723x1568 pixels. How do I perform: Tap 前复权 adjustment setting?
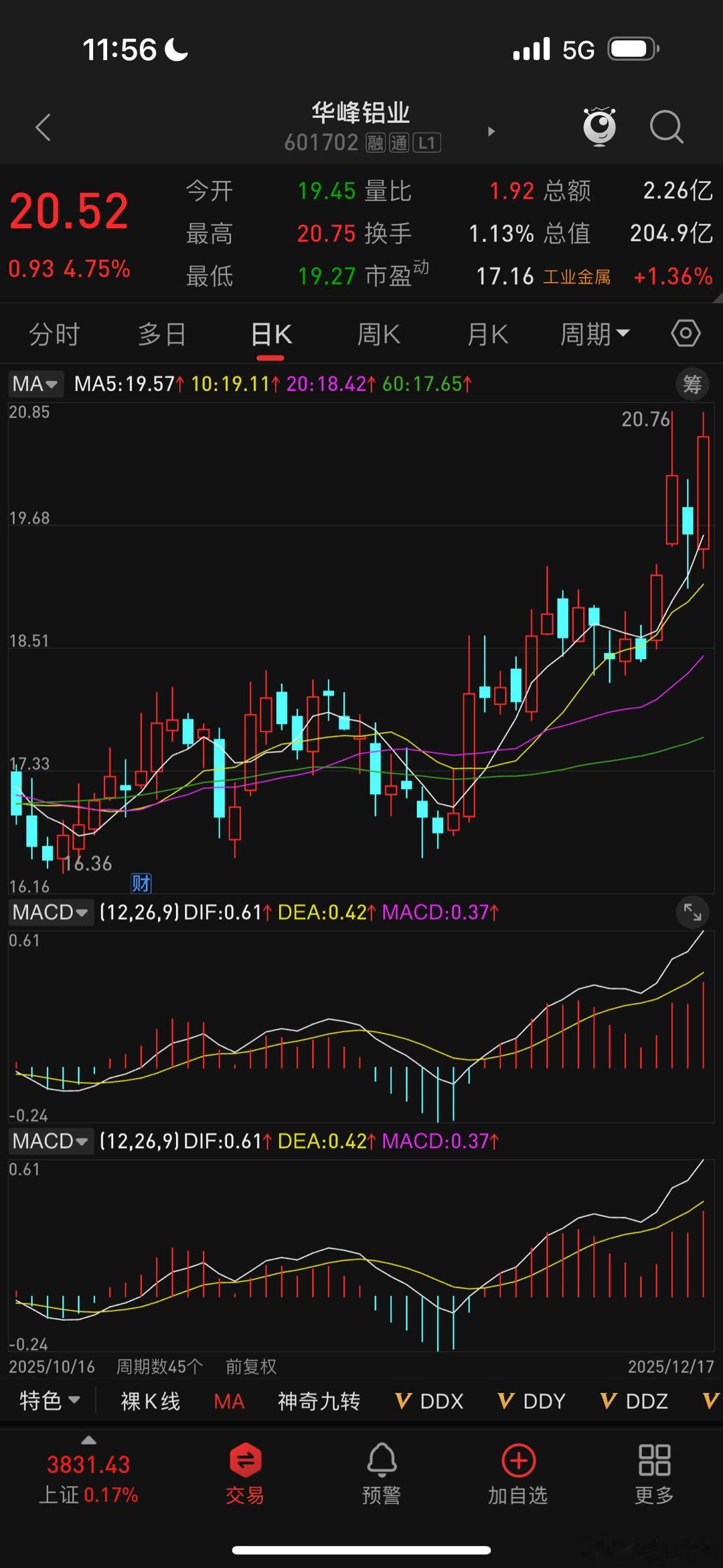pyautogui.click(x=251, y=1366)
